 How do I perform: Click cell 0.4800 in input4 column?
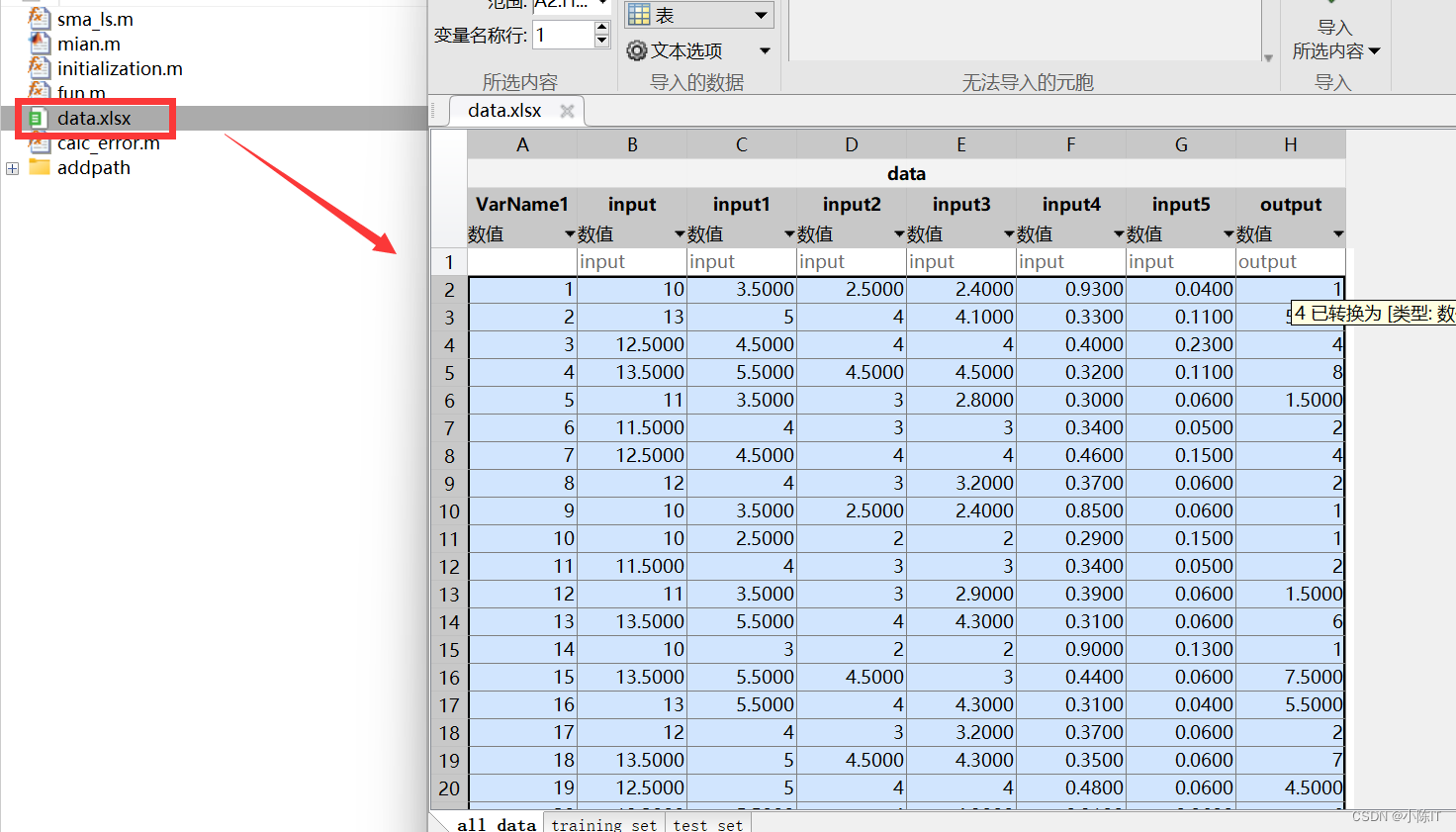point(1071,787)
